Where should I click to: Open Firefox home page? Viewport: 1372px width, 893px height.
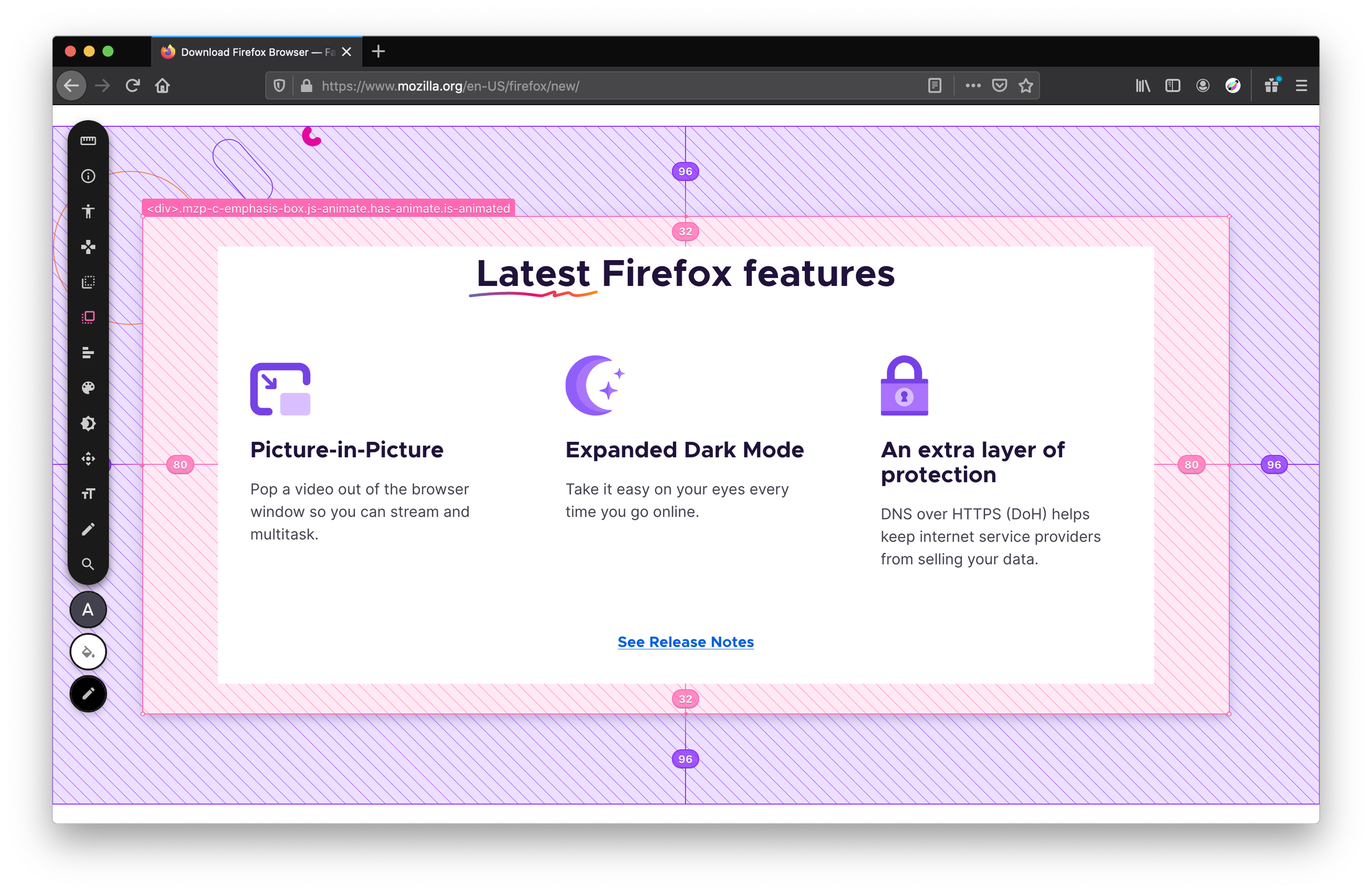pyautogui.click(x=162, y=86)
